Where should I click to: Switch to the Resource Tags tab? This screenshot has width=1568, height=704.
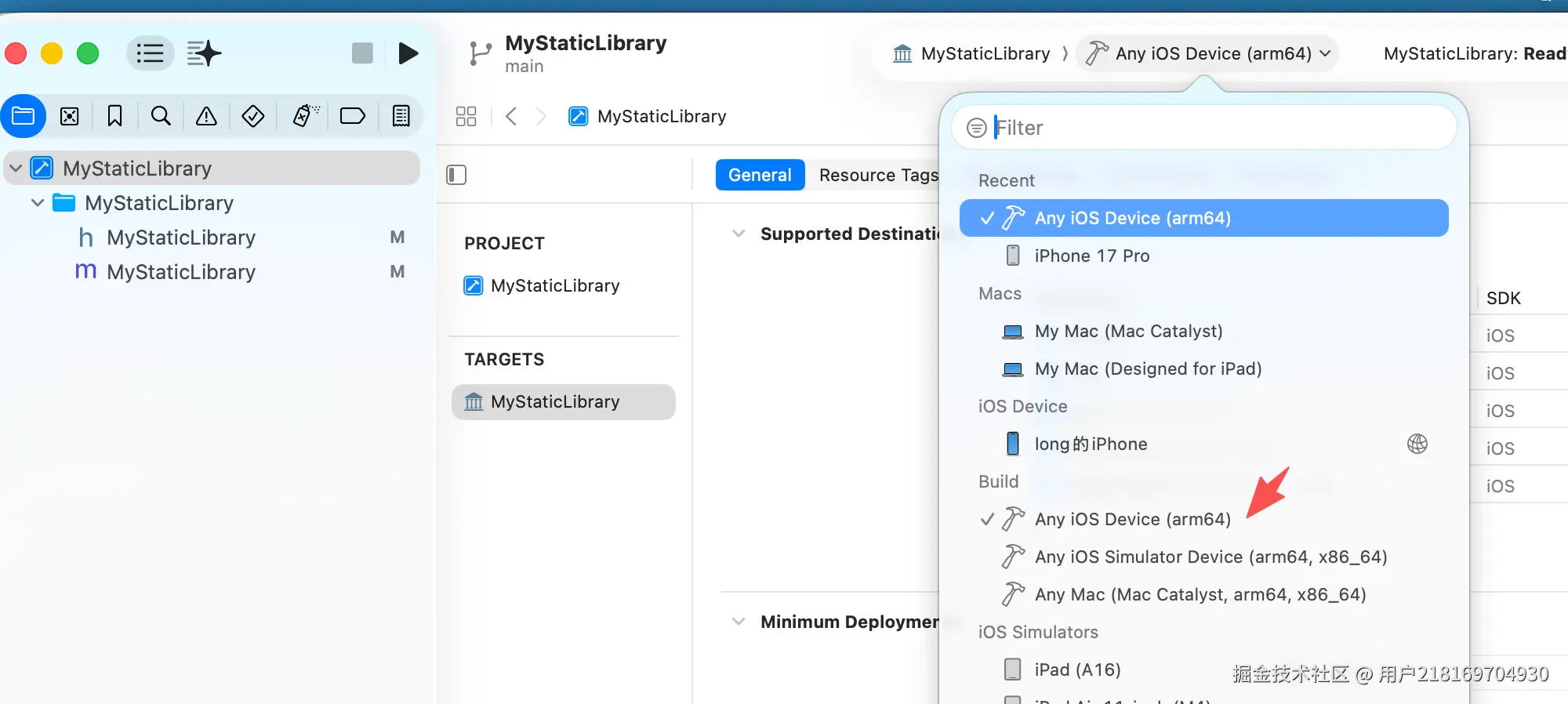pyautogui.click(x=878, y=175)
